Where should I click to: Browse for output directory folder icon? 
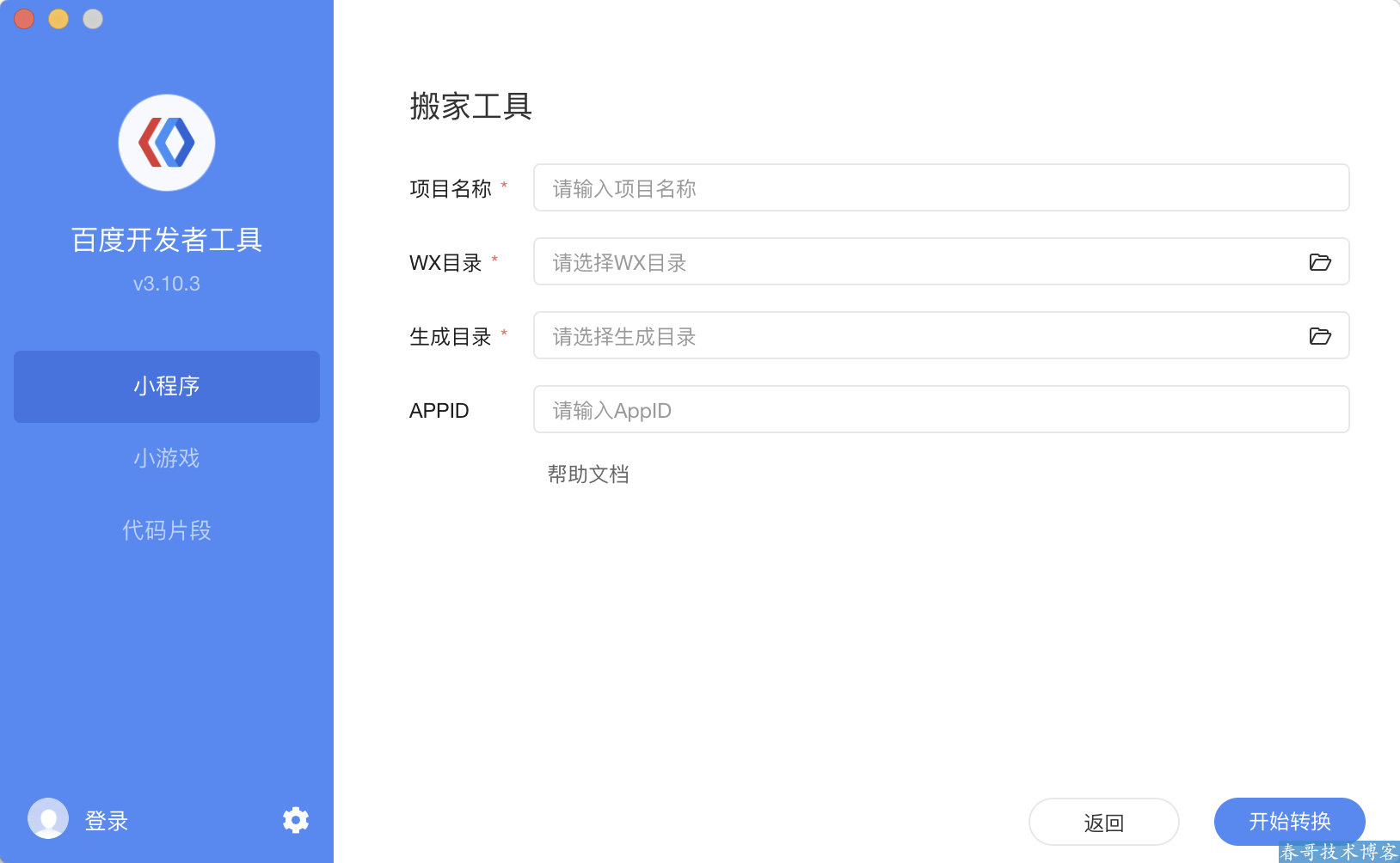[1320, 336]
